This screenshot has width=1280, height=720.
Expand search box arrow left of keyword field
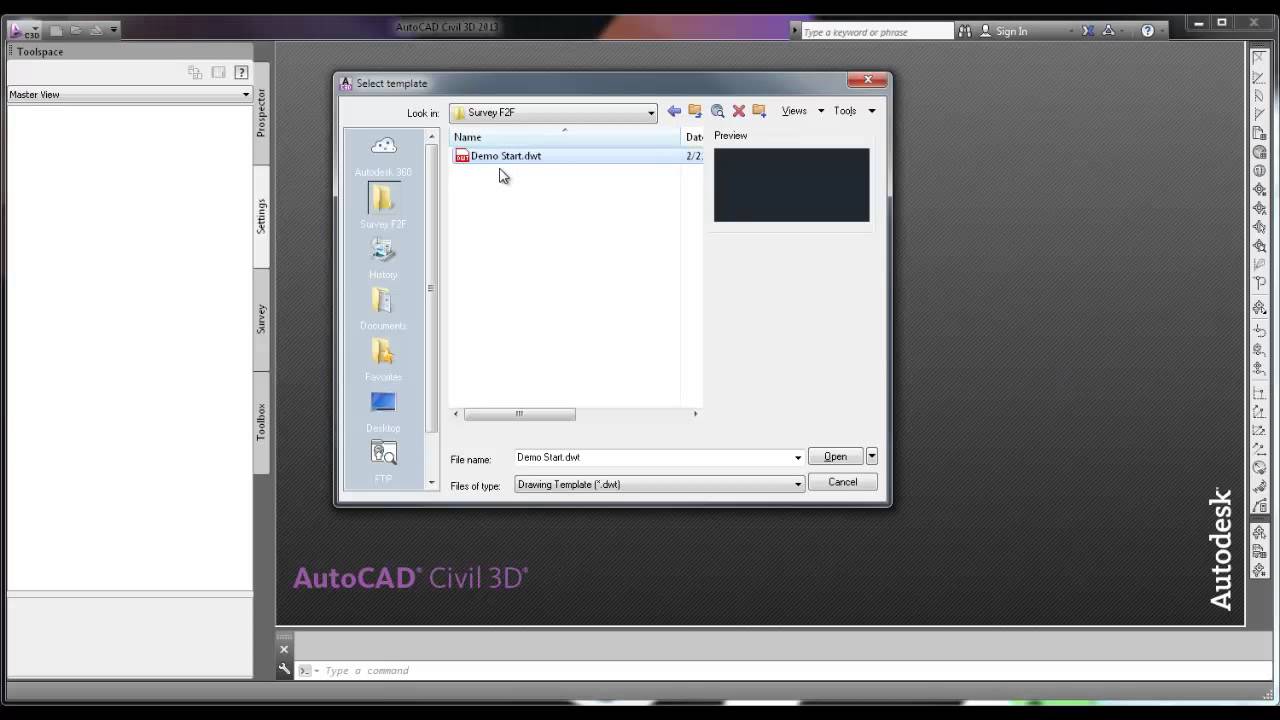click(796, 31)
